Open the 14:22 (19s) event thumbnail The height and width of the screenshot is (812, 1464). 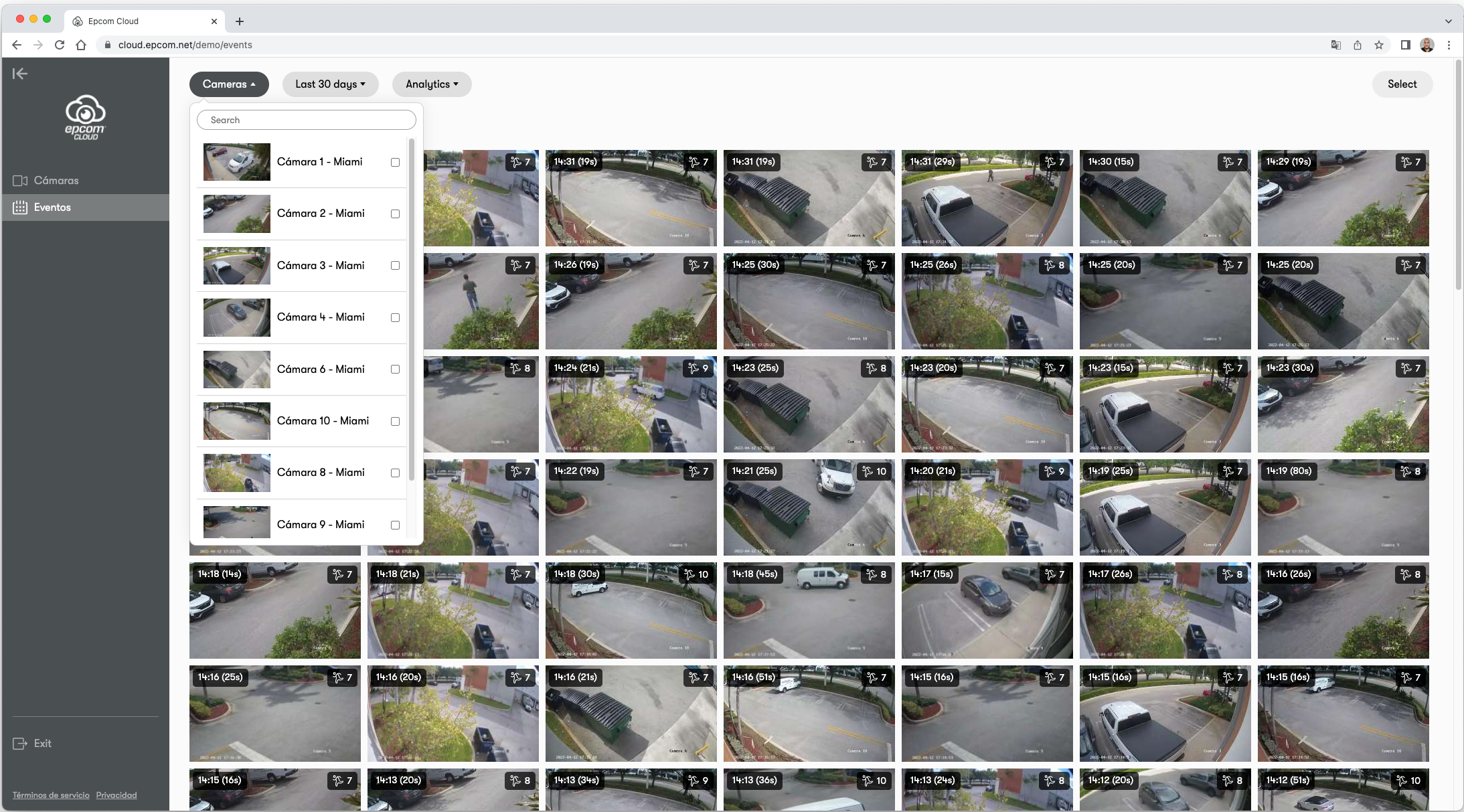631,507
